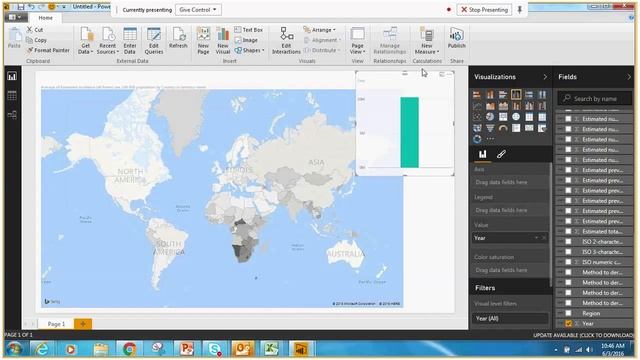Click Stop Presenting
This screenshot has width=640, height=360.
click(x=484, y=9)
